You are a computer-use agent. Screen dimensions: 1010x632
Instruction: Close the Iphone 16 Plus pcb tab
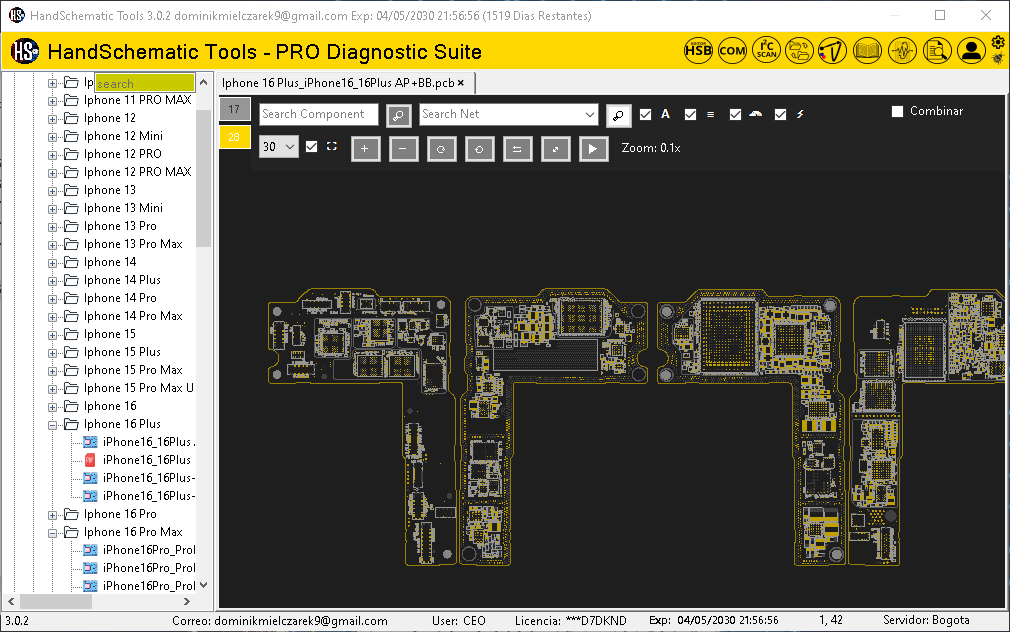click(461, 83)
